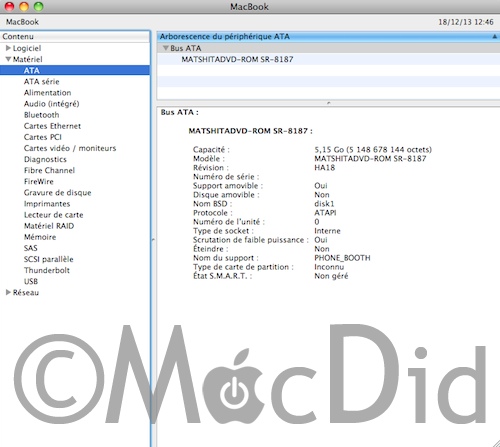Select Alimentation in the hardware list
The width and height of the screenshot is (500, 447).
pos(47,93)
